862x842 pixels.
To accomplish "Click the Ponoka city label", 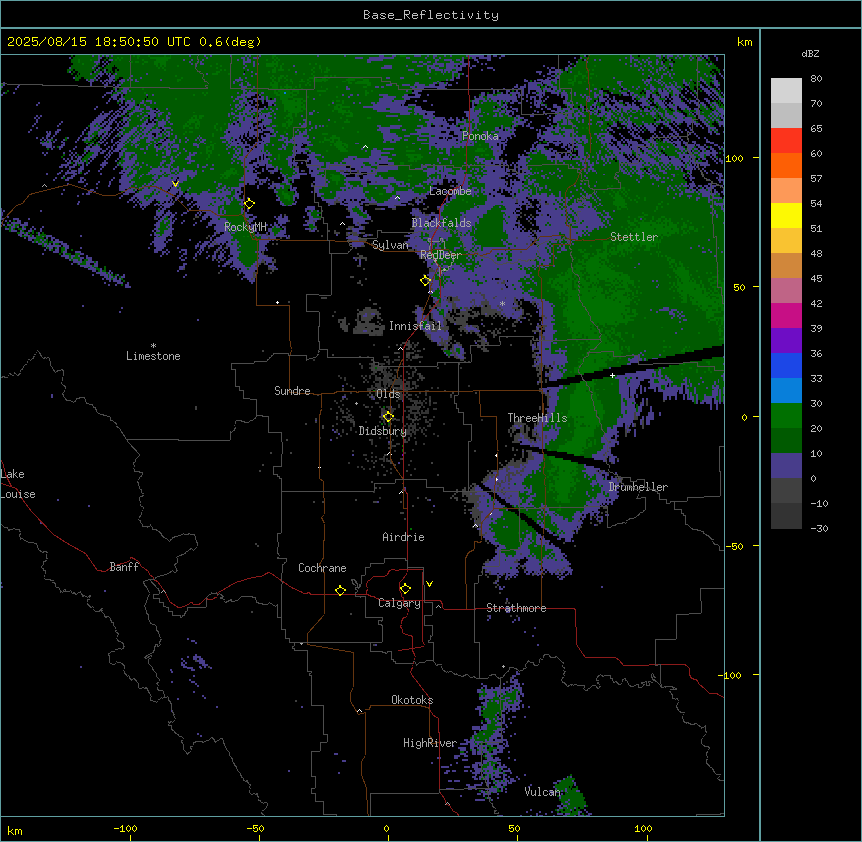I will (480, 136).
